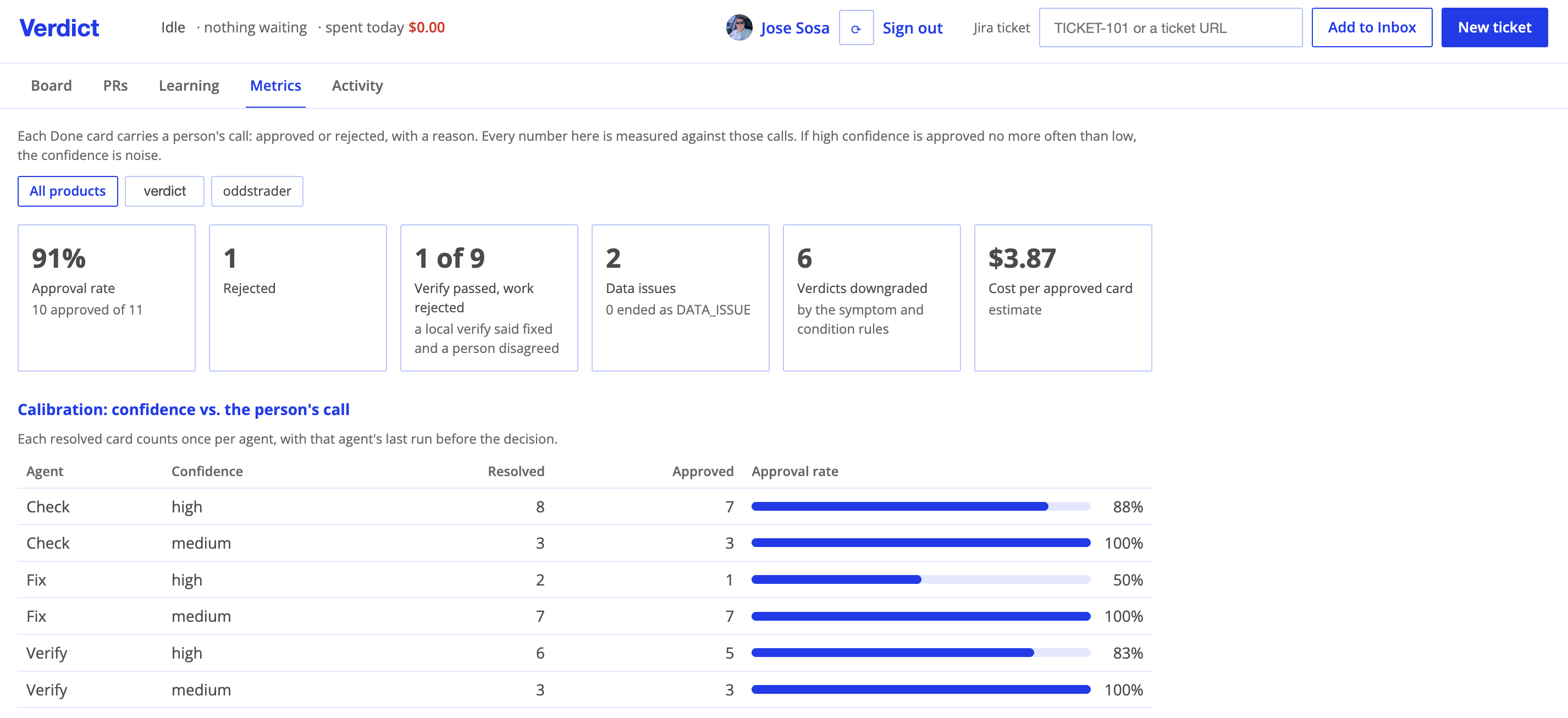The image size is (1568, 718).
Task: Click the refresh icon beside Jose Sosa
Action: tap(856, 28)
